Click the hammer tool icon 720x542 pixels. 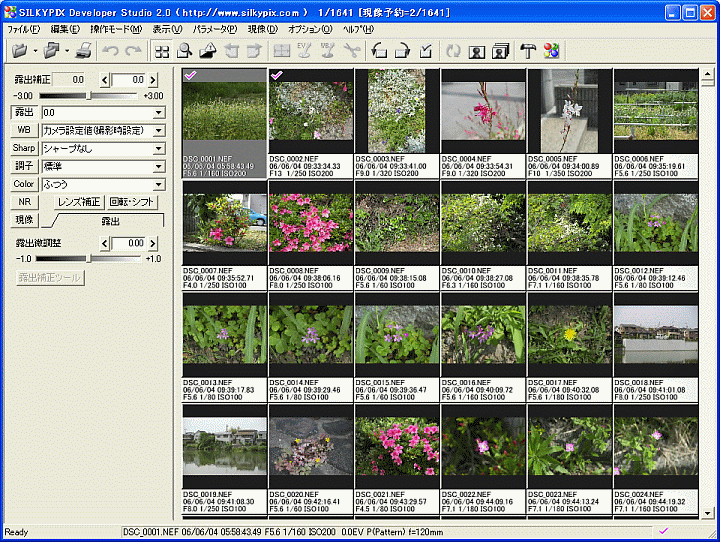click(528, 50)
